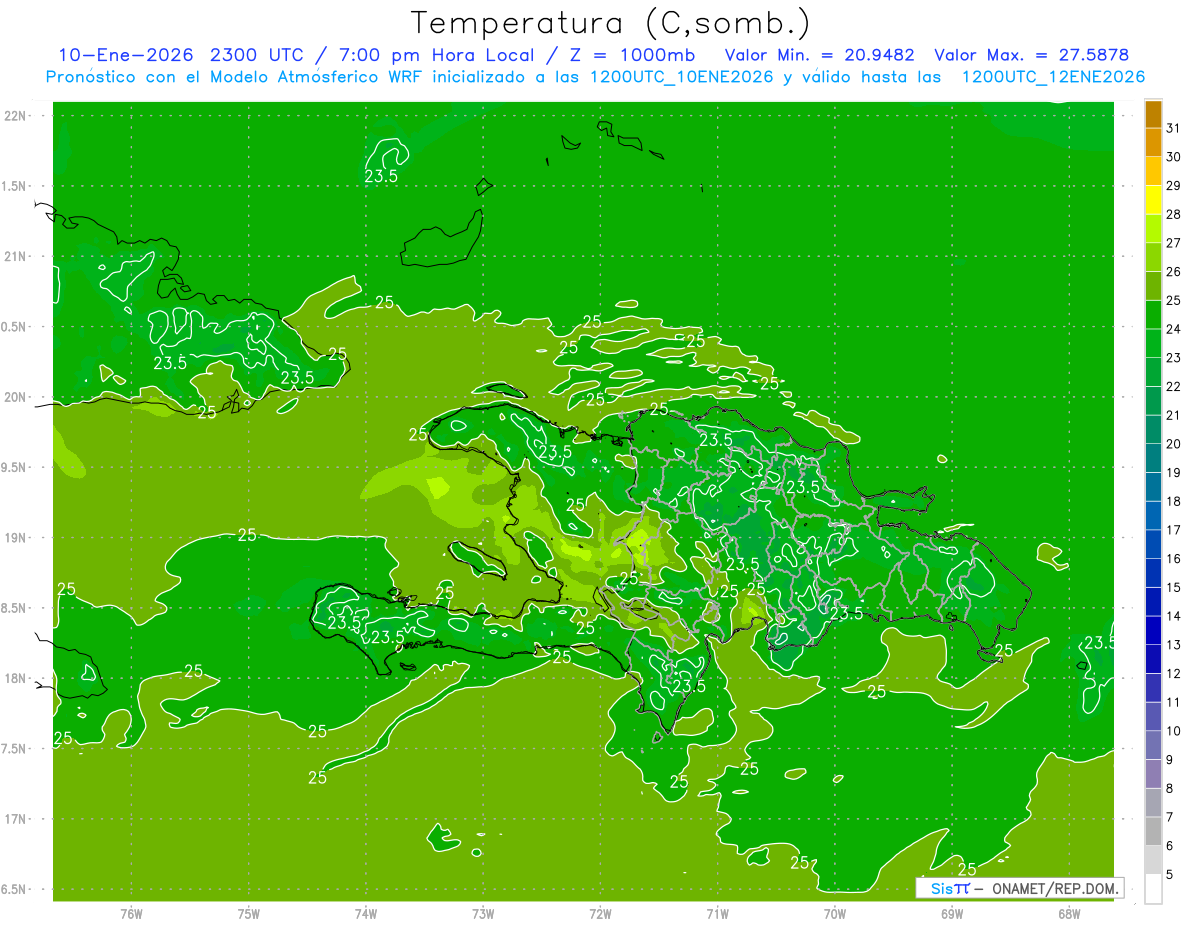Image resolution: width=1200 pixels, height=927 pixels.
Task: Click the '18N' latitude axis label
Action: [16, 679]
